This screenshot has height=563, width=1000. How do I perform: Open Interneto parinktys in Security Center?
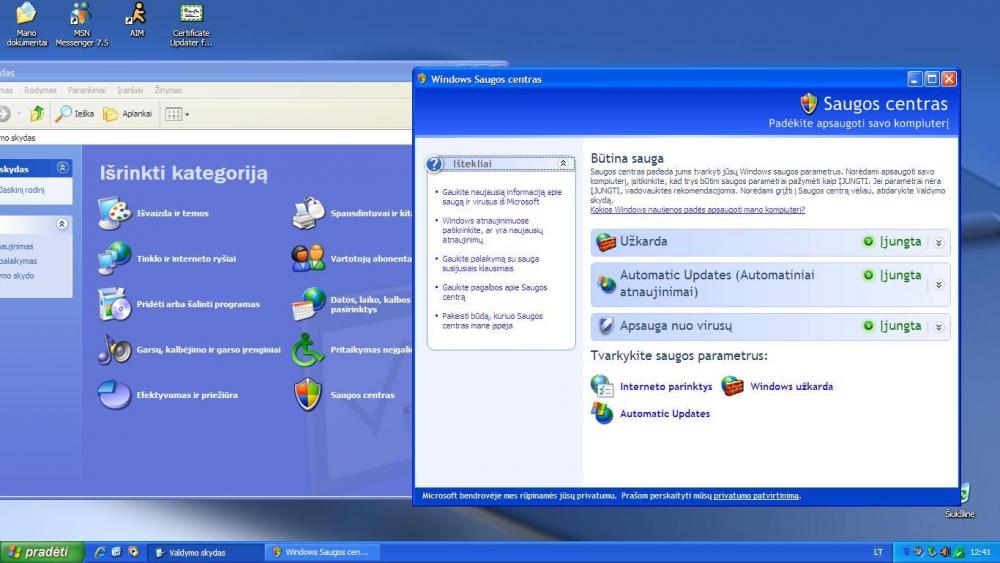point(665,386)
